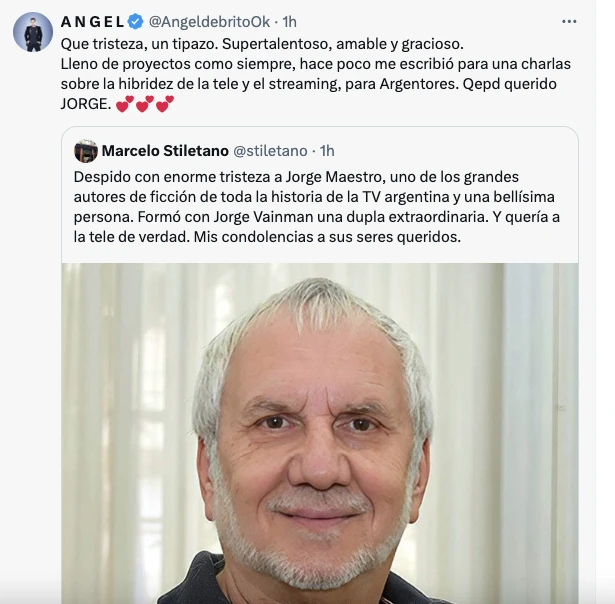Click the blue verified badge

[136, 22]
